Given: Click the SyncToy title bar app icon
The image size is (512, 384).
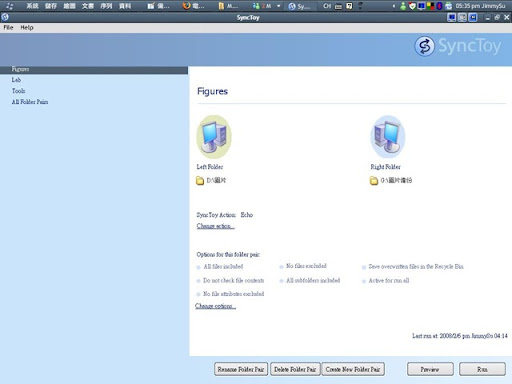Looking at the screenshot, I should 5,17.
